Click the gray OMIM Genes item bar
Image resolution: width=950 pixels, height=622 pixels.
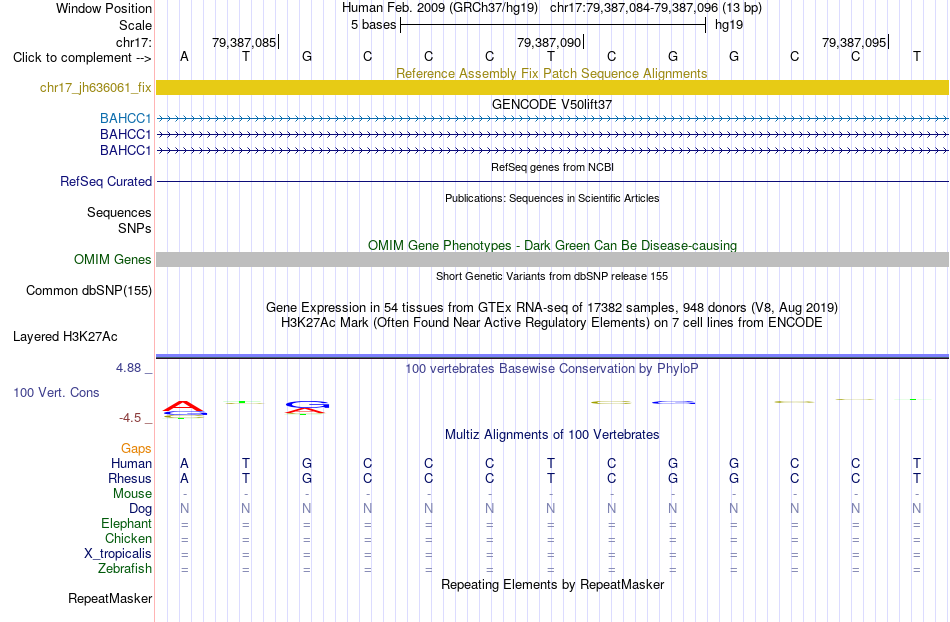(552, 259)
